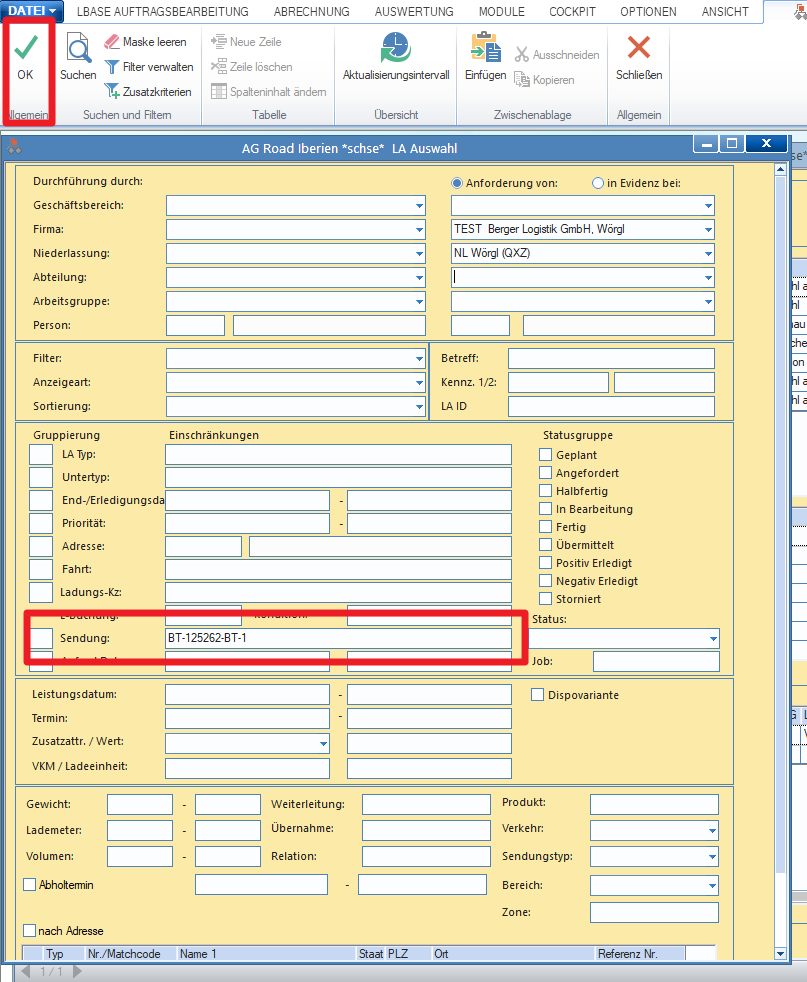Click the Suchen magnifier icon
Screen dimensions: 807x982
pyautogui.click(x=78, y=48)
